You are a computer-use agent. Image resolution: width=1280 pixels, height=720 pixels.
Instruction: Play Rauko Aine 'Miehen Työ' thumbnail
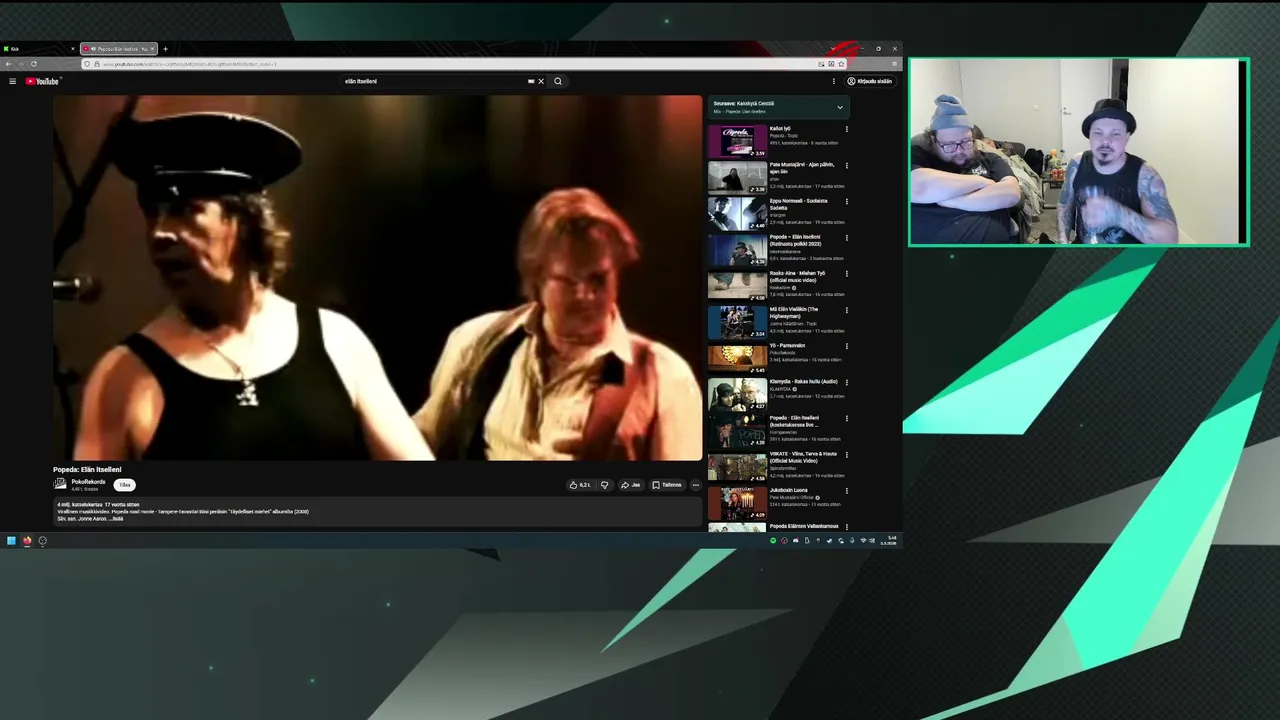pos(737,286)
